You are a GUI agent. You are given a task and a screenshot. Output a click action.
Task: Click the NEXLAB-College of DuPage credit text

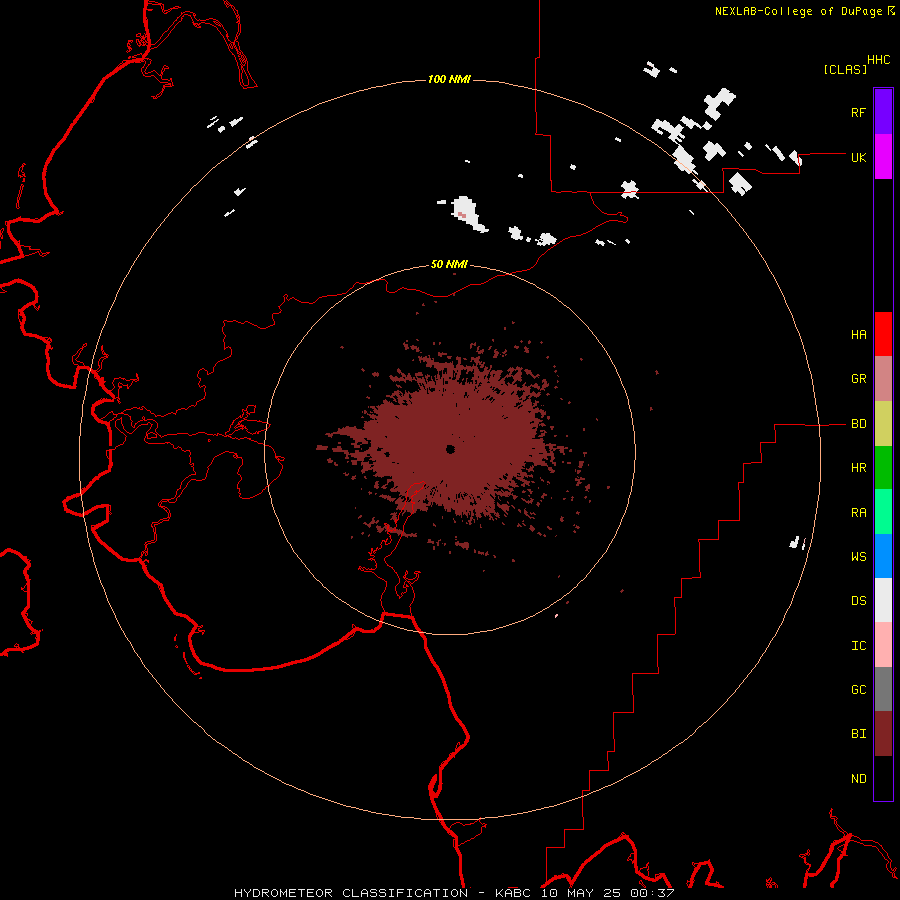(799, 11)
